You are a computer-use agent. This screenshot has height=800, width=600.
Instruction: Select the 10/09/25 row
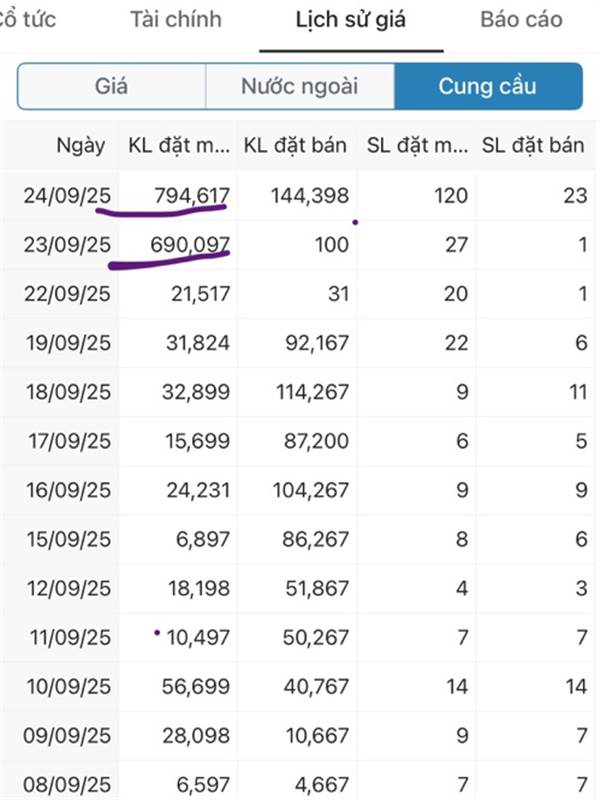[x=297, y=686]
